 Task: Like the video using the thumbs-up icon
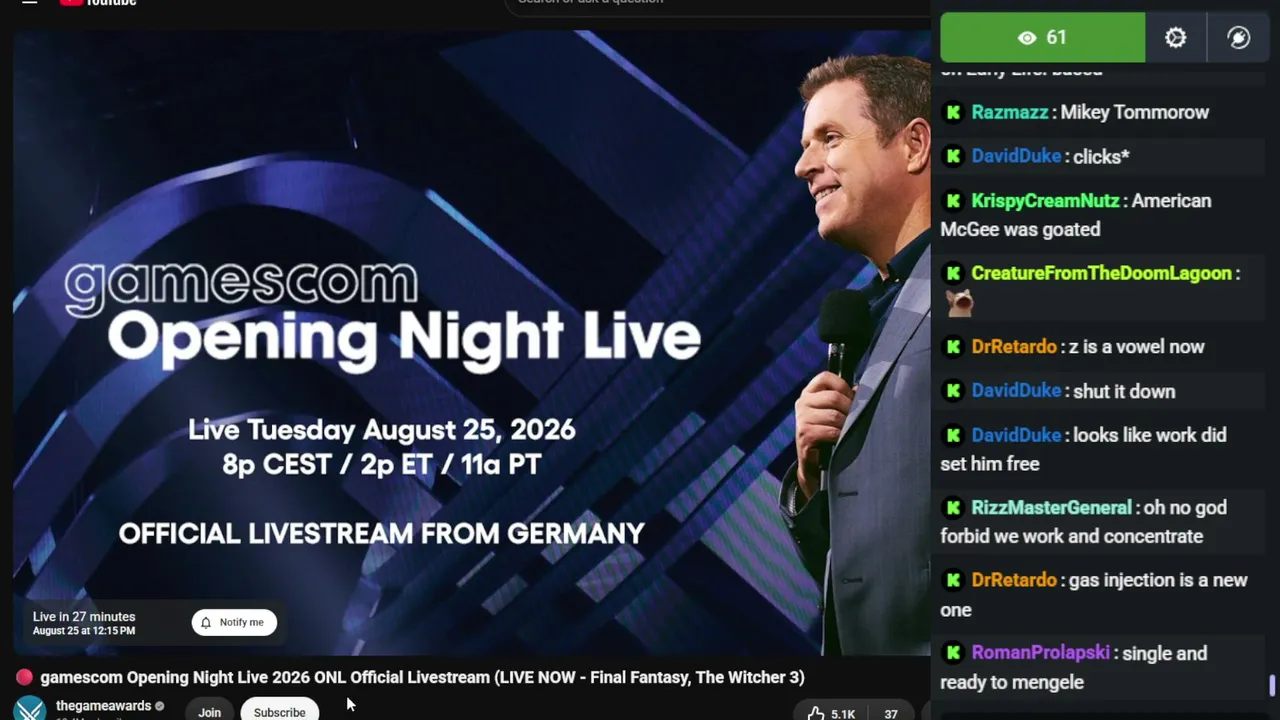pos(816,713)
